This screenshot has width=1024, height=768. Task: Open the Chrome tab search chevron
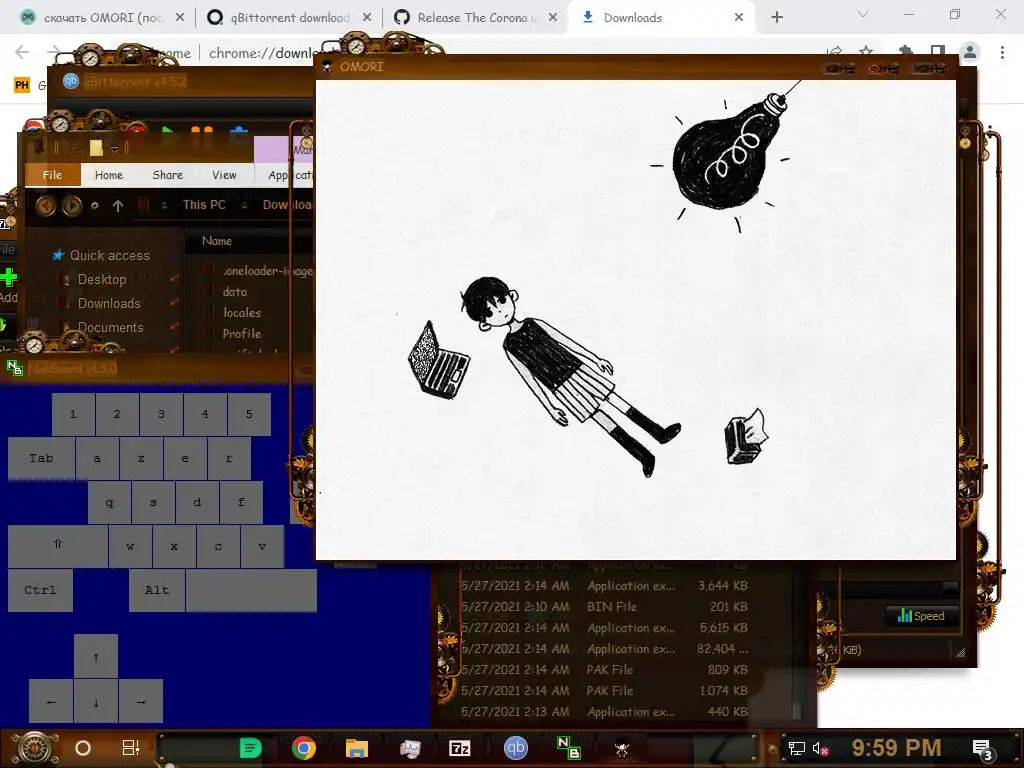[863, 14]
